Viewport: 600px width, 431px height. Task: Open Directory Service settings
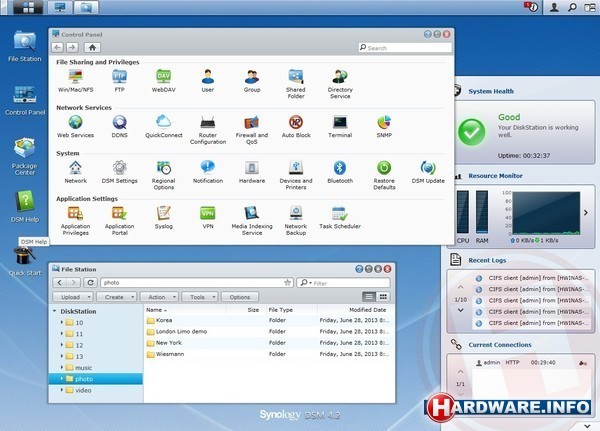click(x=340, y=84)
